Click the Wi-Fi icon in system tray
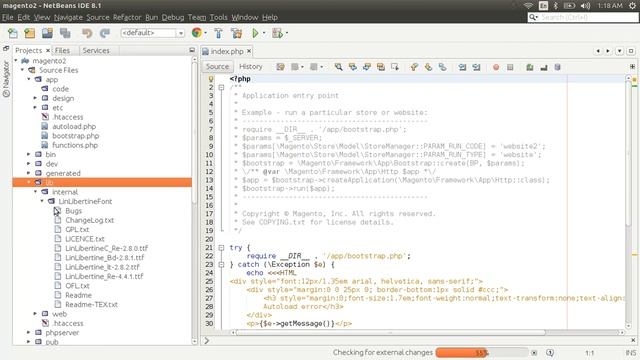The width and height of the screenshot is (640, 360). pyautogui.click(x=529, y=6)
